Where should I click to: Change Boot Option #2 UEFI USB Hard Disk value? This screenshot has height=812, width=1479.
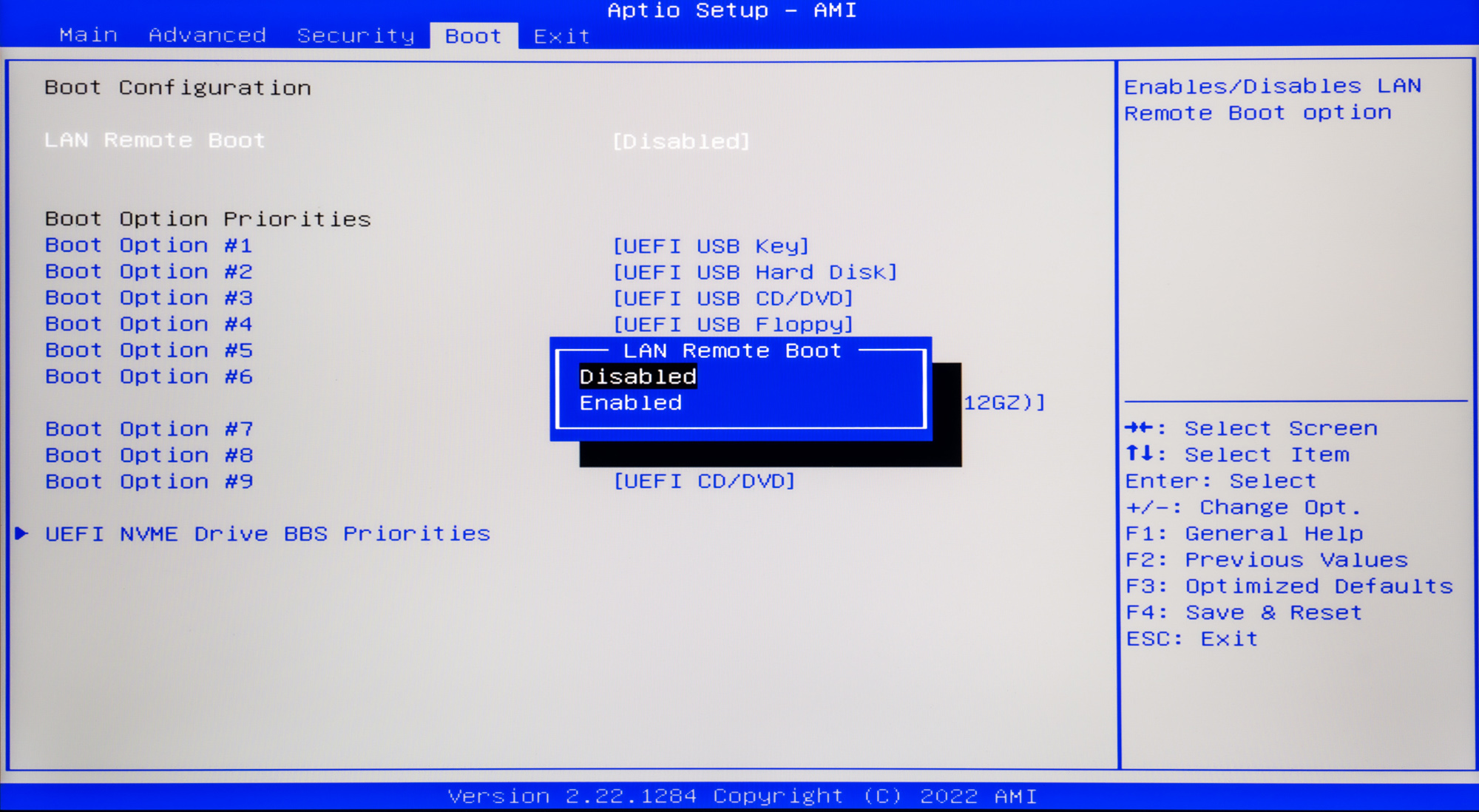pos(754,272)
